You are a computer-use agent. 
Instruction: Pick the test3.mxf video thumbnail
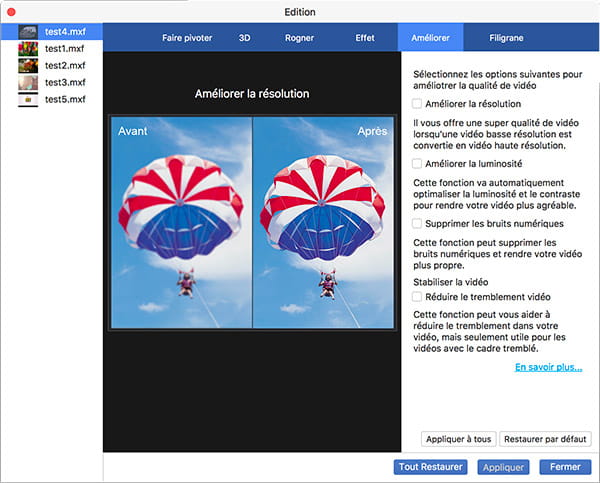[29, 83]
